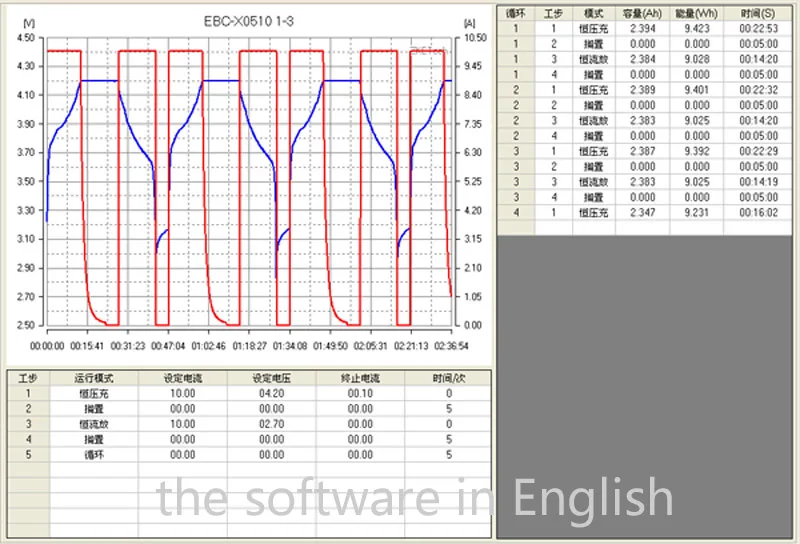
Task: Click cutoff current cell 00.10
Action: tap(360, 393)
